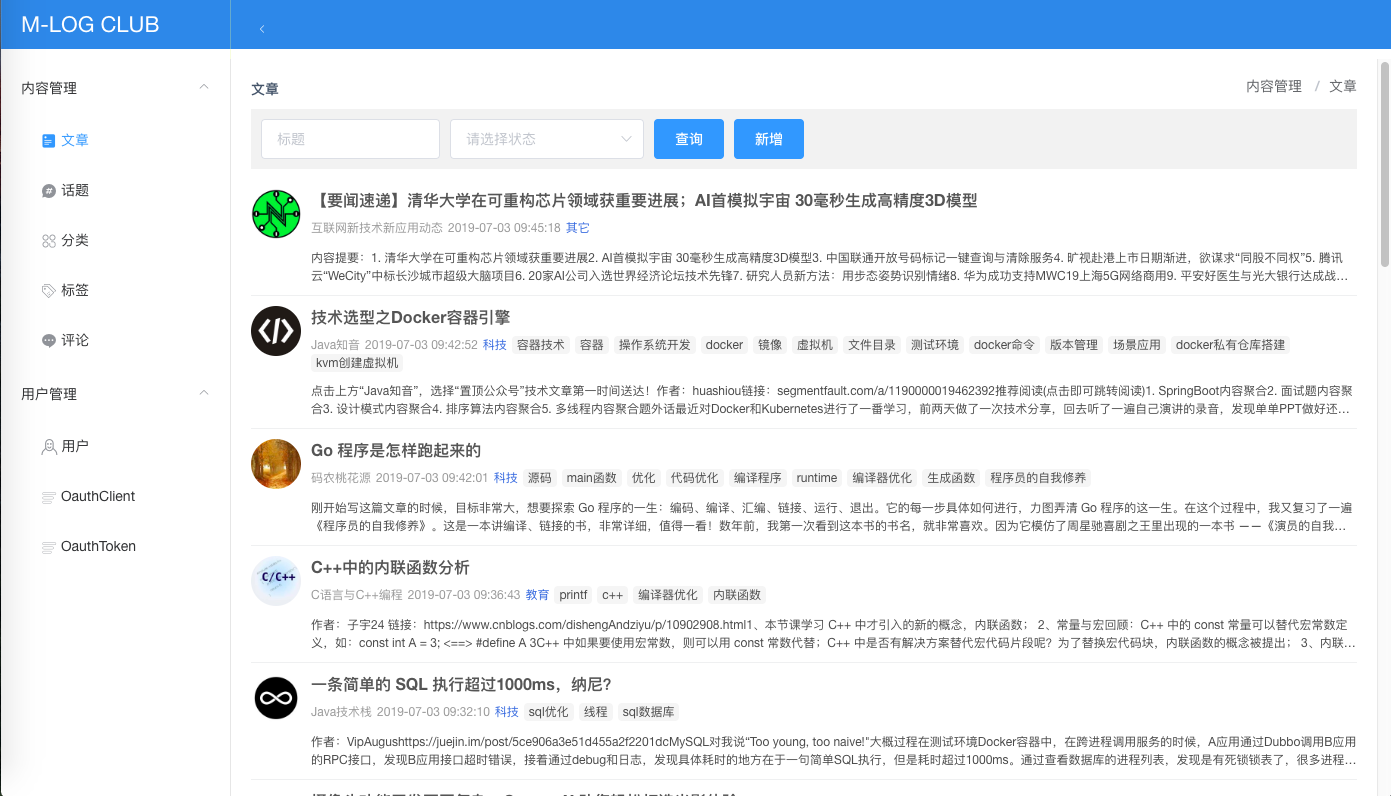Collapse the 内容管理 section chevron
This screenshot has width=1391, height=796.
click(203, 87)
